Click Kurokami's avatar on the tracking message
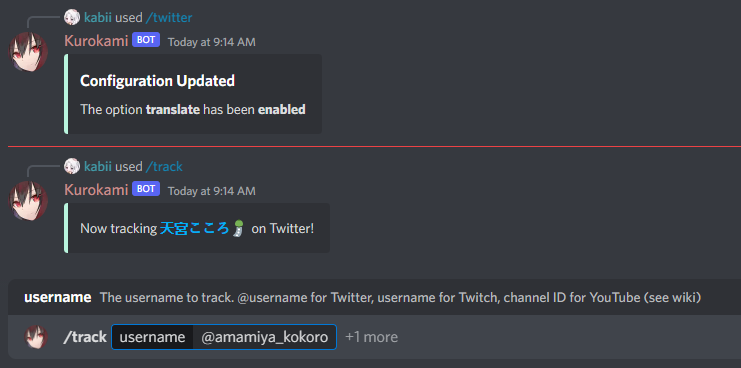This screenshot has height=368, width=741. coord(28,201)
